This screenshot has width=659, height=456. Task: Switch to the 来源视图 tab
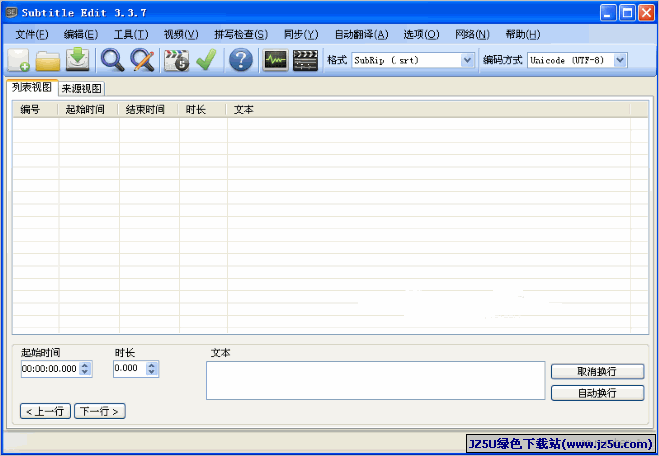(x=81, y=88)
